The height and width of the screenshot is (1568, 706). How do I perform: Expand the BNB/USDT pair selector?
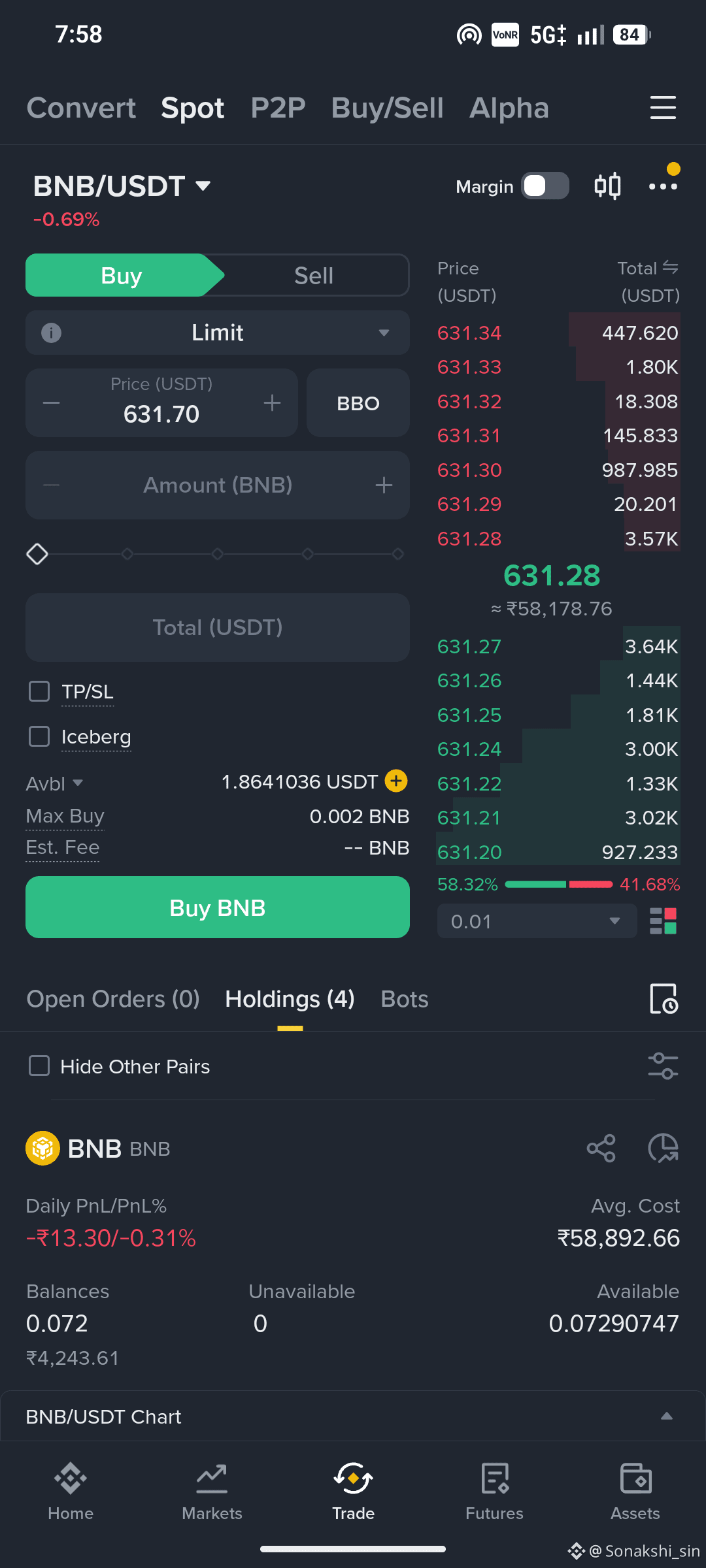122,186
